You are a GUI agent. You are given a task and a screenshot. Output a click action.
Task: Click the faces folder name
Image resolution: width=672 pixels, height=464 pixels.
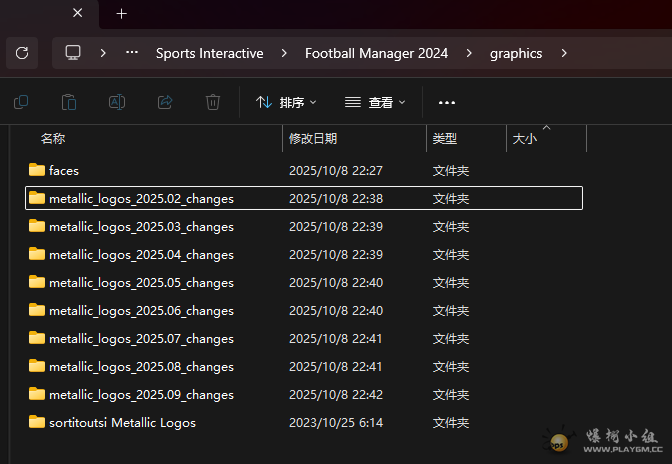coord(64,171)
